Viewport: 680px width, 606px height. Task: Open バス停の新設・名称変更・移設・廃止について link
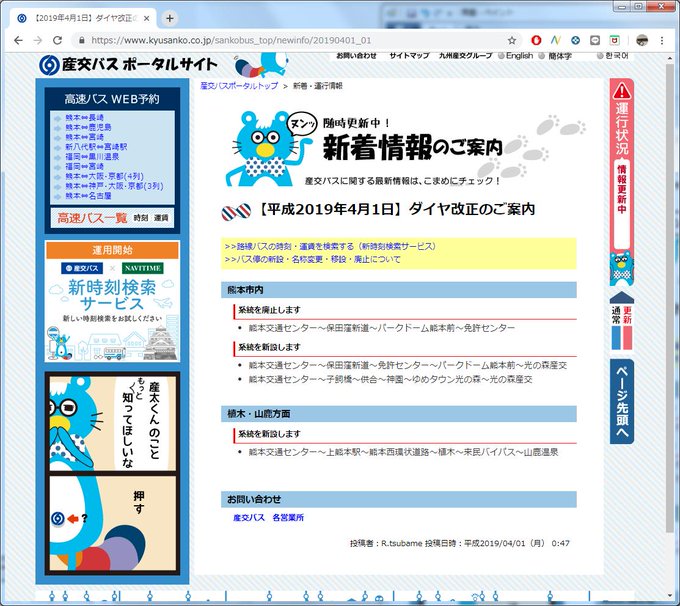click(312, 259)
